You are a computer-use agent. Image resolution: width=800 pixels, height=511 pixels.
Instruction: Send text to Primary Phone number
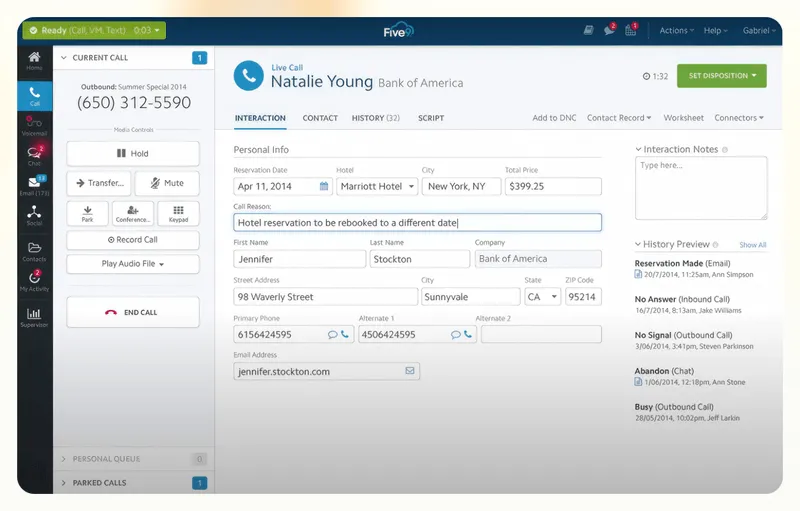(x=332, y=335)
